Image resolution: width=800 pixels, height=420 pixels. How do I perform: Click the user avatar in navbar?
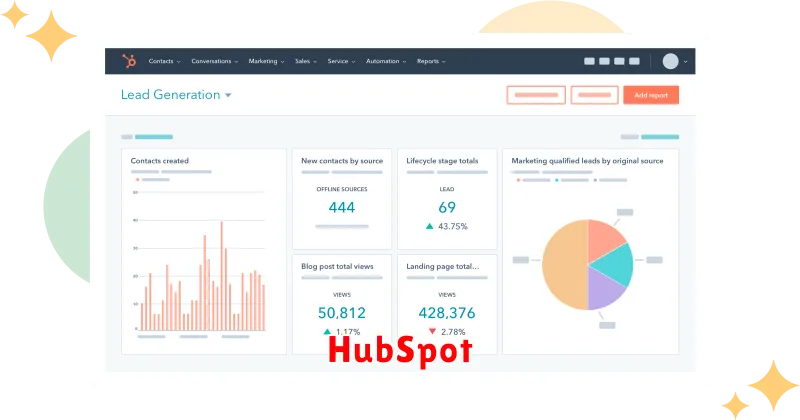click(670, 61)
